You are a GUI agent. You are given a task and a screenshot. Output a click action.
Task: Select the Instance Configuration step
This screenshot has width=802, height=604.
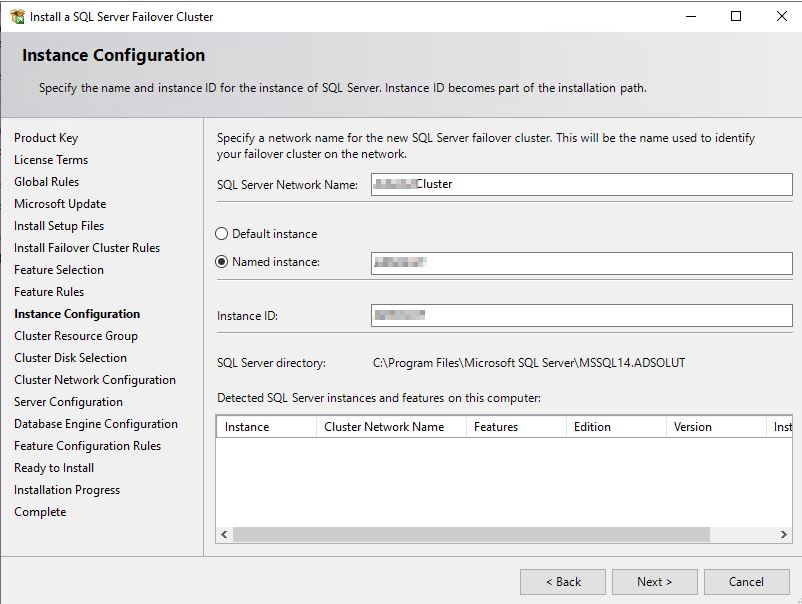click(77, 314)
